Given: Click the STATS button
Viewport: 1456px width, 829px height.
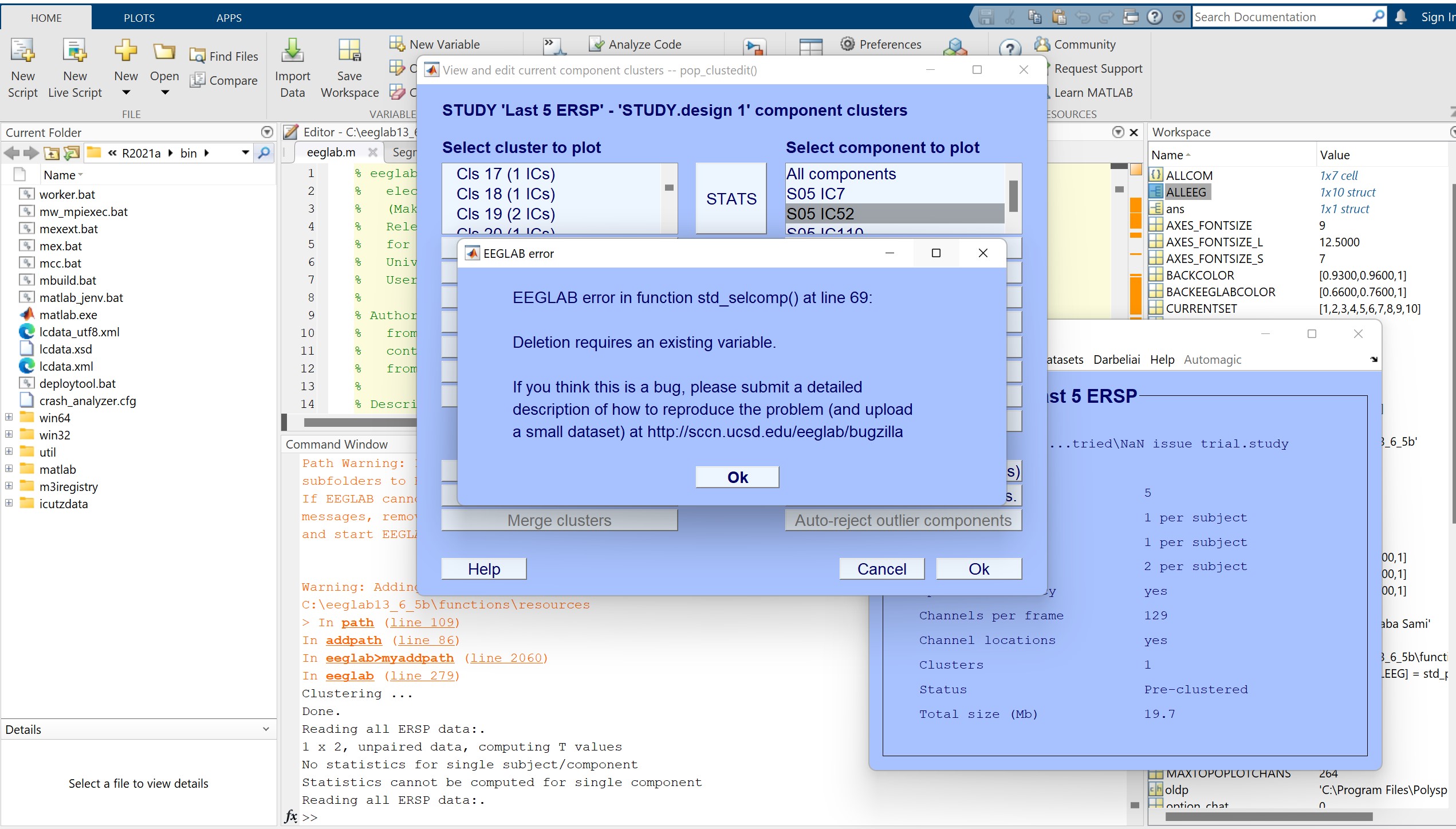Looking at the screenshot, I should (x=731, y=198).
